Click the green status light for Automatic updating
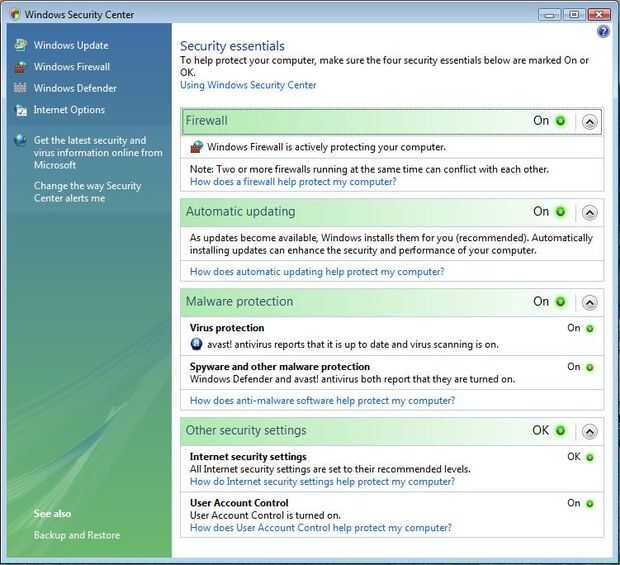Screen dimensions: 620x565 pos(560,212)
